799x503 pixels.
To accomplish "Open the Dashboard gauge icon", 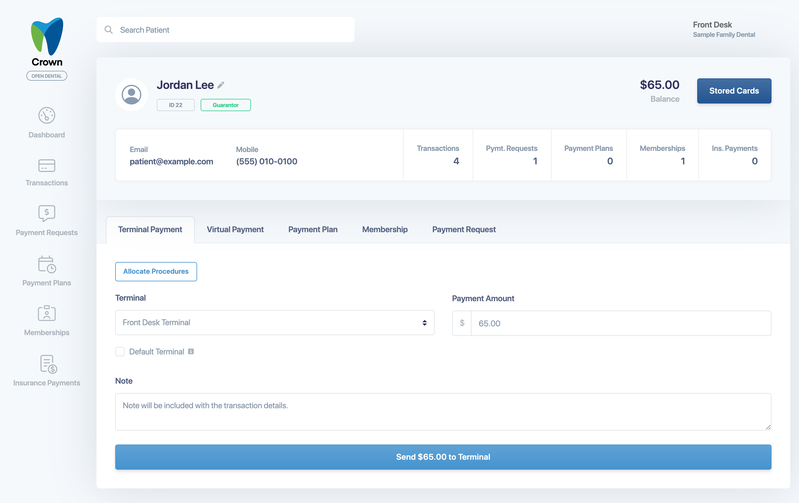I will coord(46,115).
